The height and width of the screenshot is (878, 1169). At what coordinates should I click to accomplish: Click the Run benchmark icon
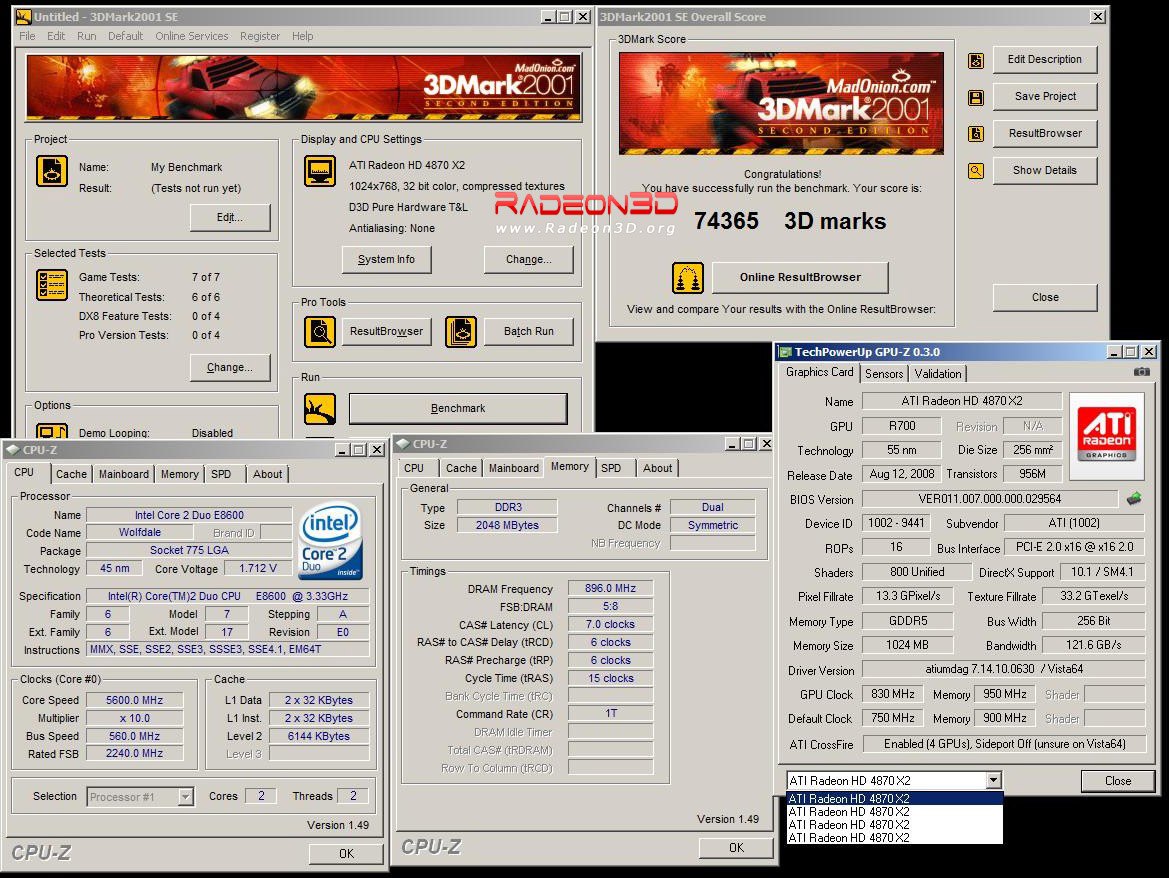[320, 408]
